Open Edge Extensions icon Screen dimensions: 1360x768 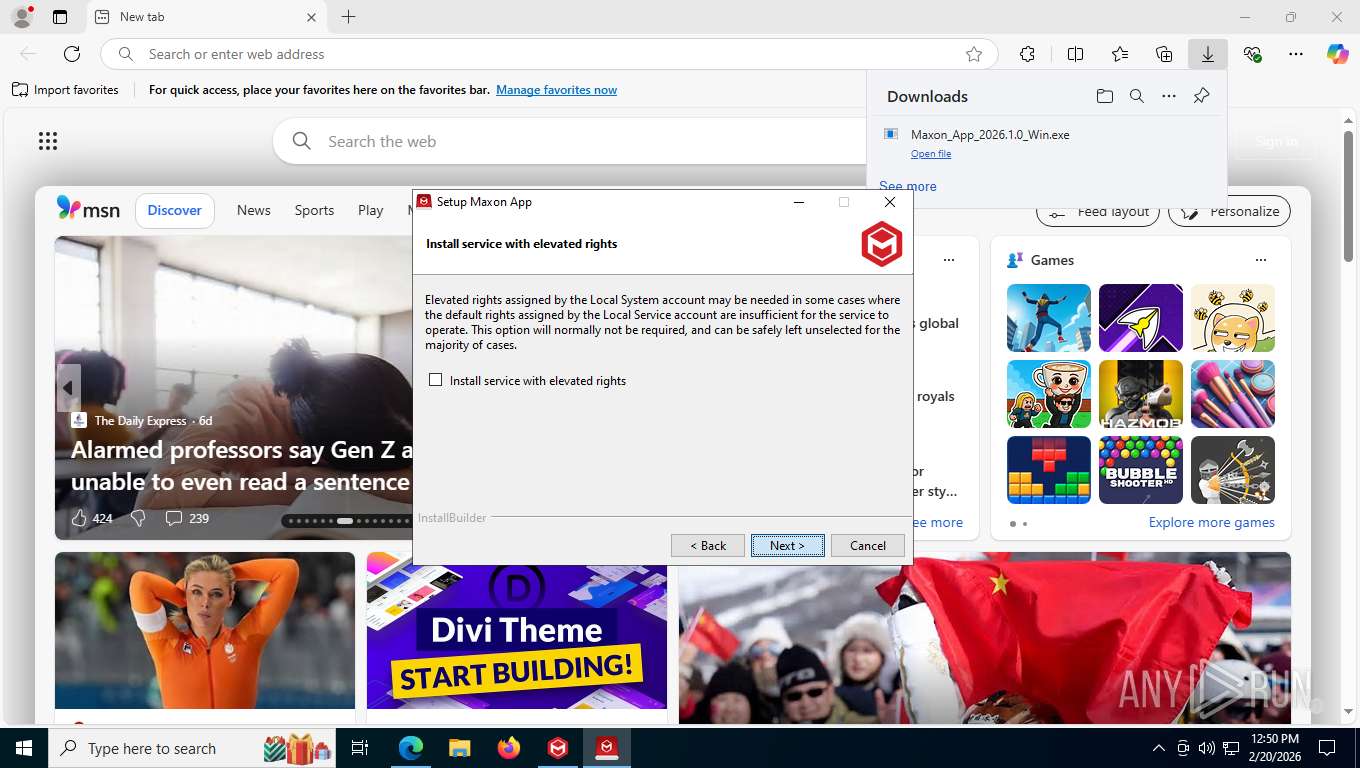(1027, 54)
